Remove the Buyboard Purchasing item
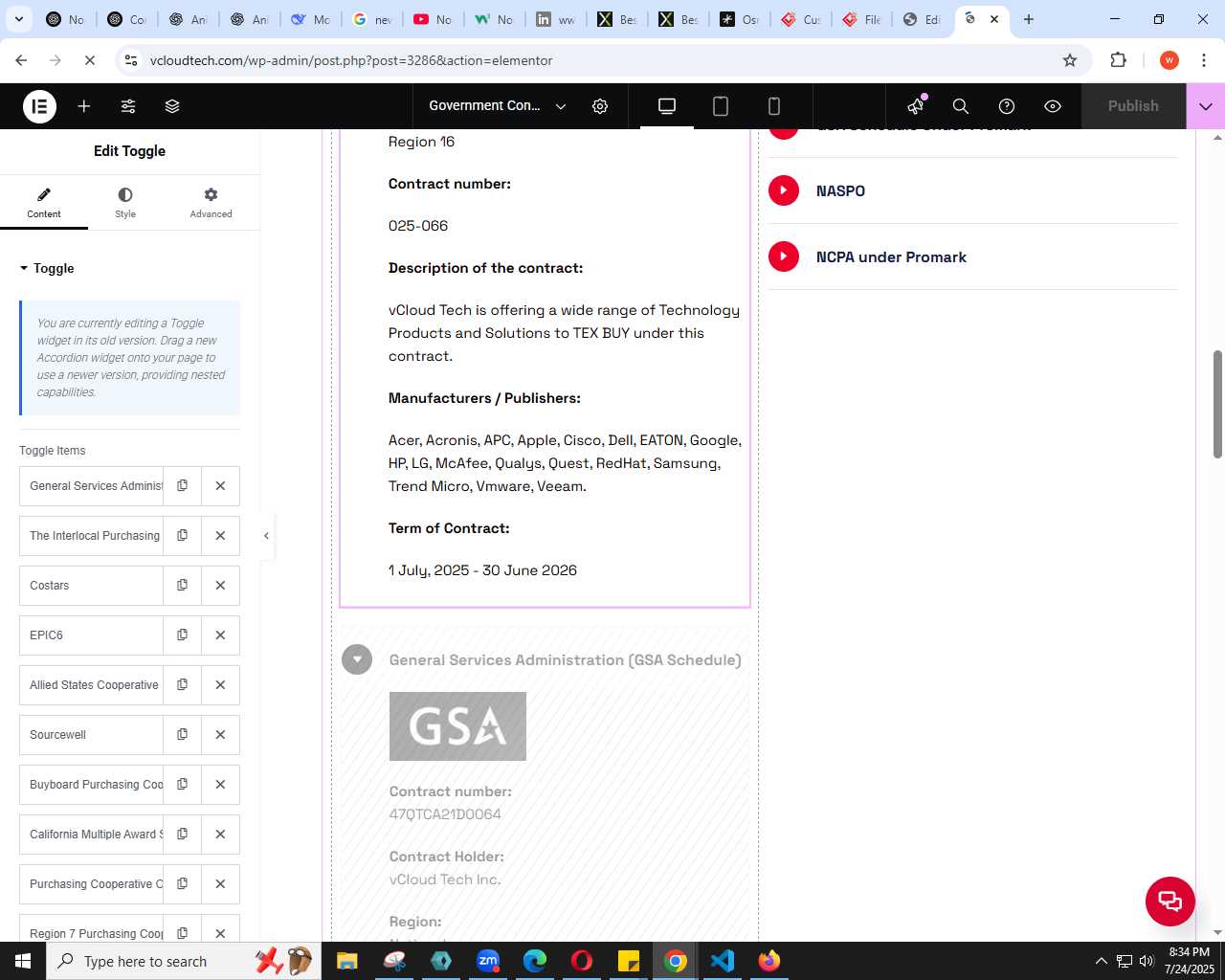Image resolution: width=1225 pixels, height=980 pixels. tap(220, 785)
